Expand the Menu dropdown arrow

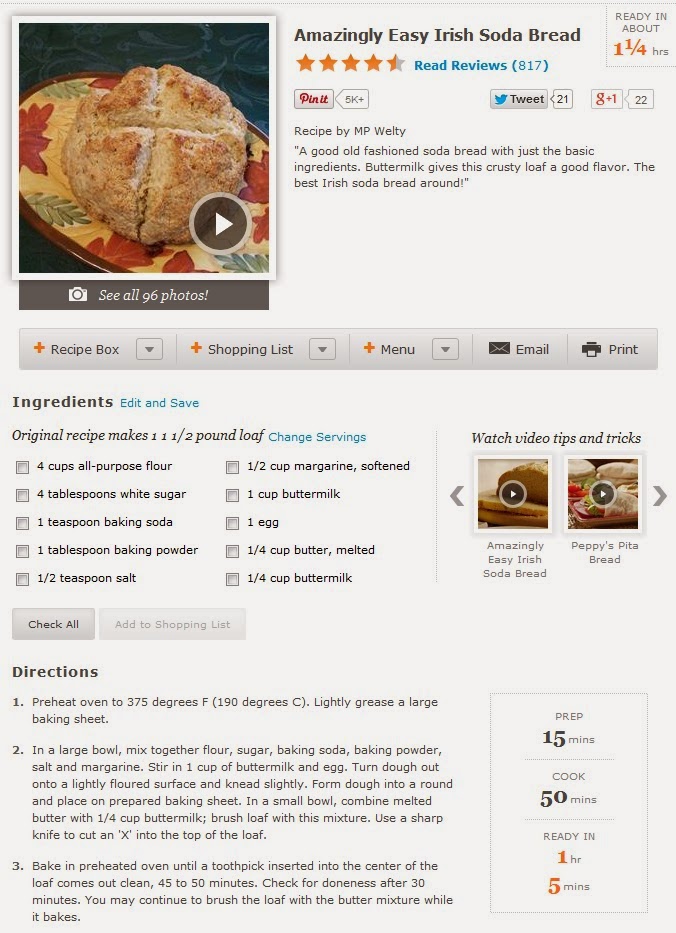point(445,349)
